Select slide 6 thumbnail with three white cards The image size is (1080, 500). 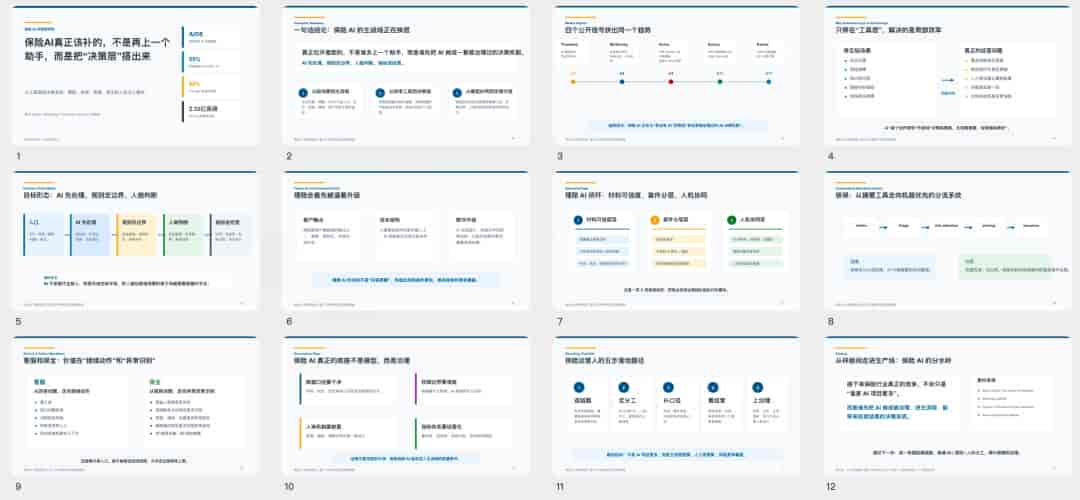click(x=406, y=241)
